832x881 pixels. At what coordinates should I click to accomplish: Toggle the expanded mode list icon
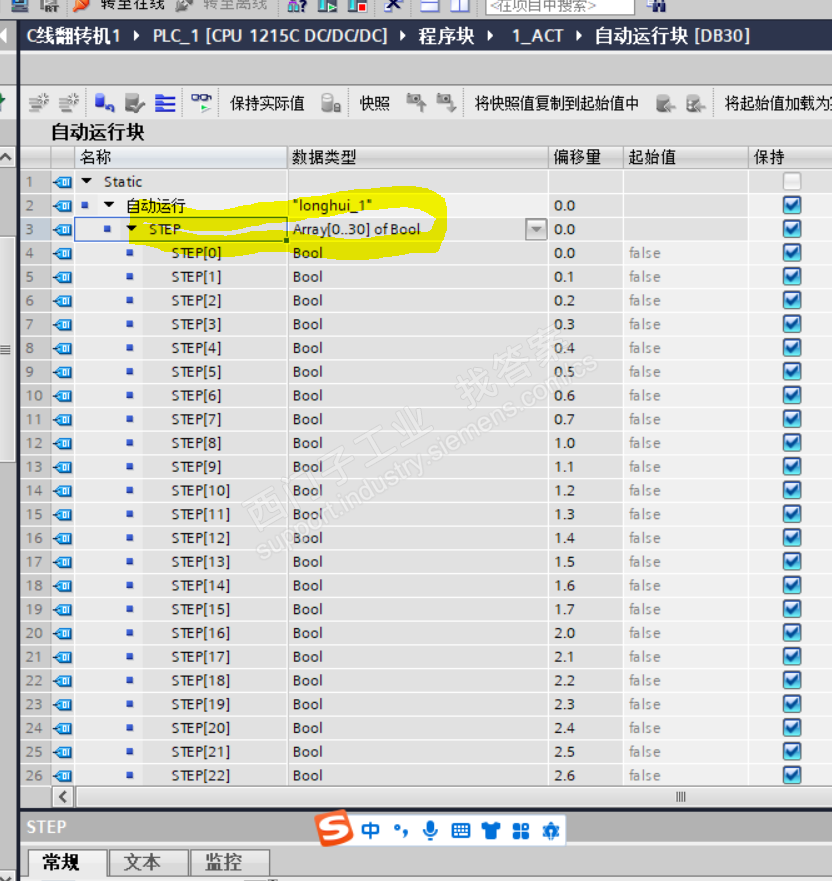pos(165,103)
